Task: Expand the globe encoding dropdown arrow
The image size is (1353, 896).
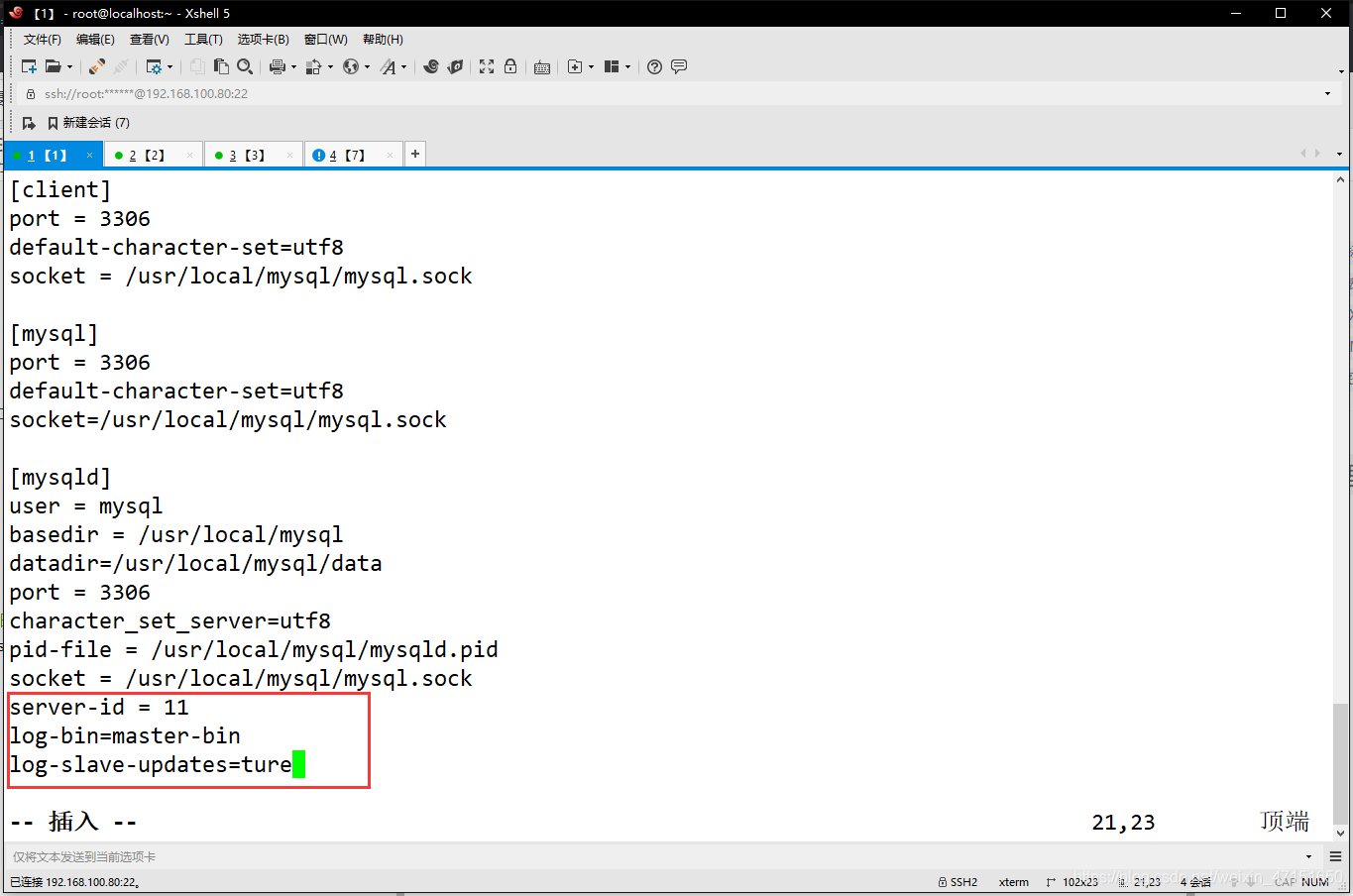Action: pos(367,67)
